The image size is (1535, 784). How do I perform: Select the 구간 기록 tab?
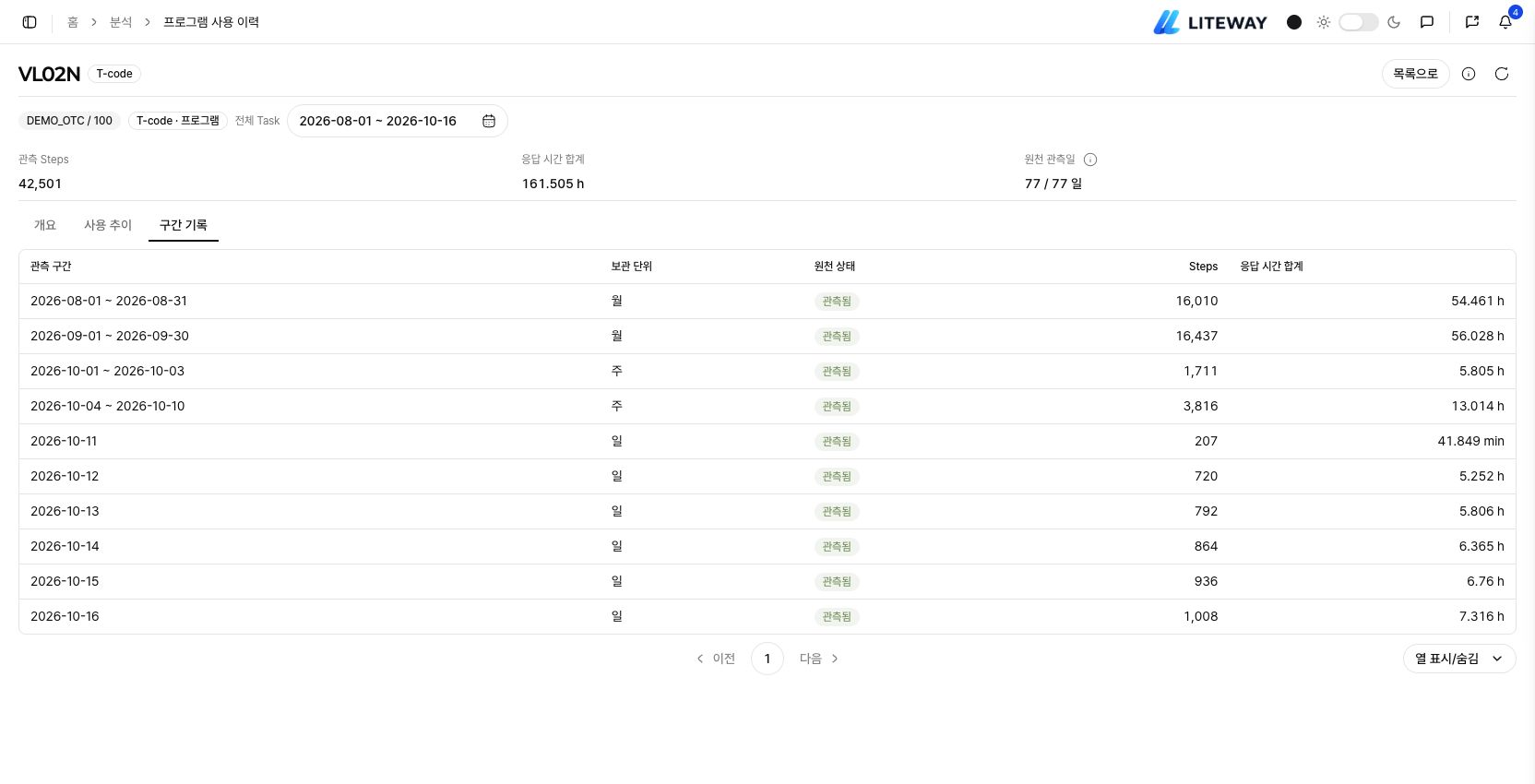pyautogui.click(x=184, y=225)
